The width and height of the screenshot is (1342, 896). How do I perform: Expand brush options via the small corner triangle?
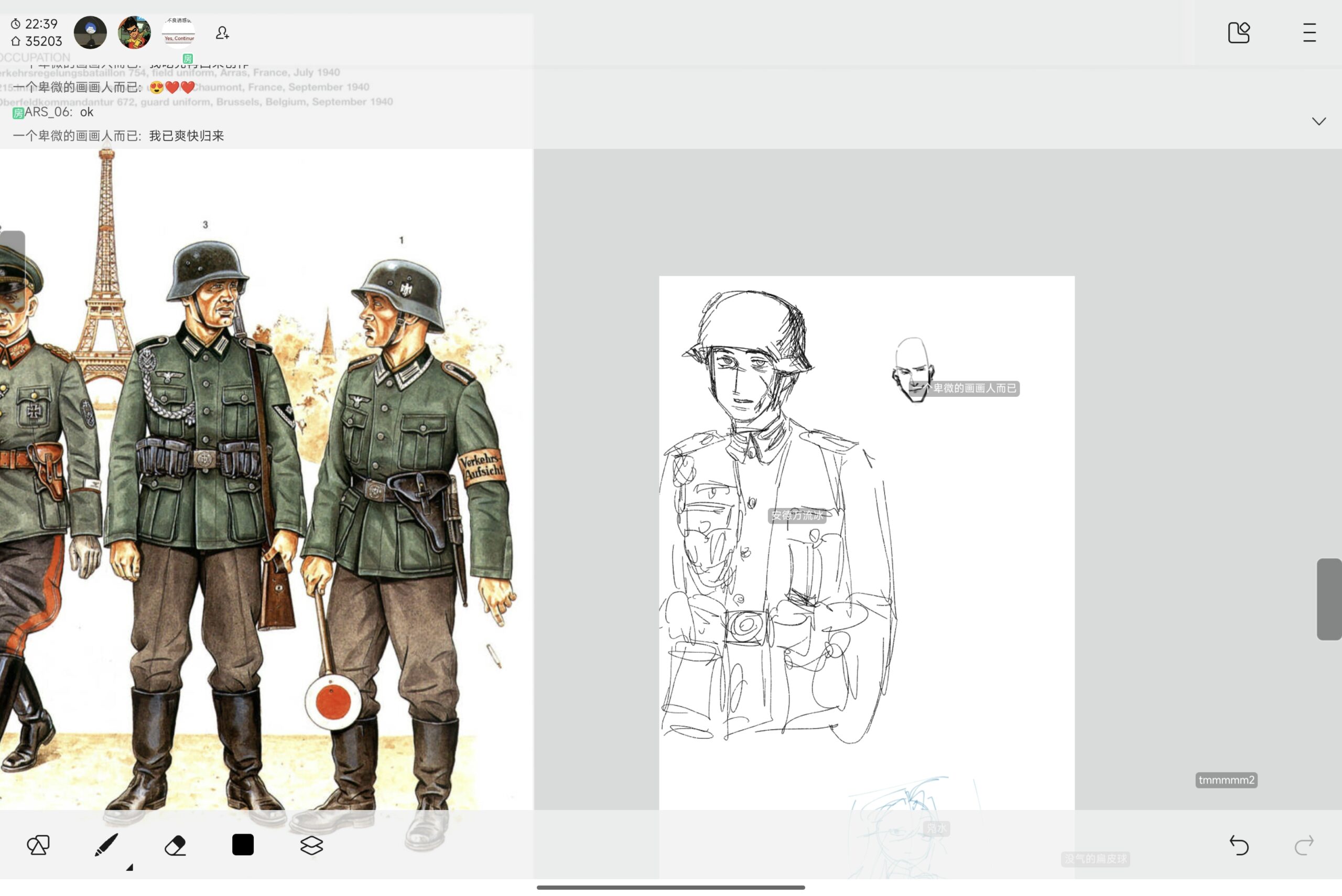129,867
